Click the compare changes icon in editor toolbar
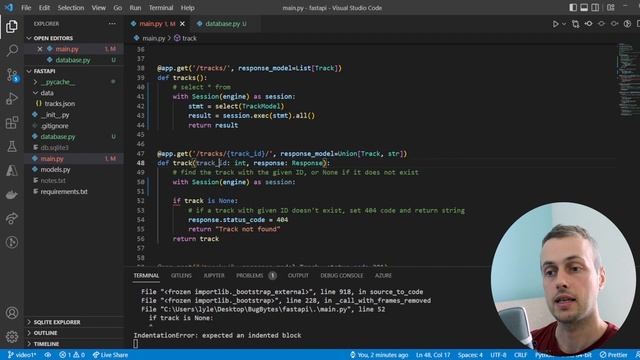Viewport: 640px width, 360px height. point(576,24)
